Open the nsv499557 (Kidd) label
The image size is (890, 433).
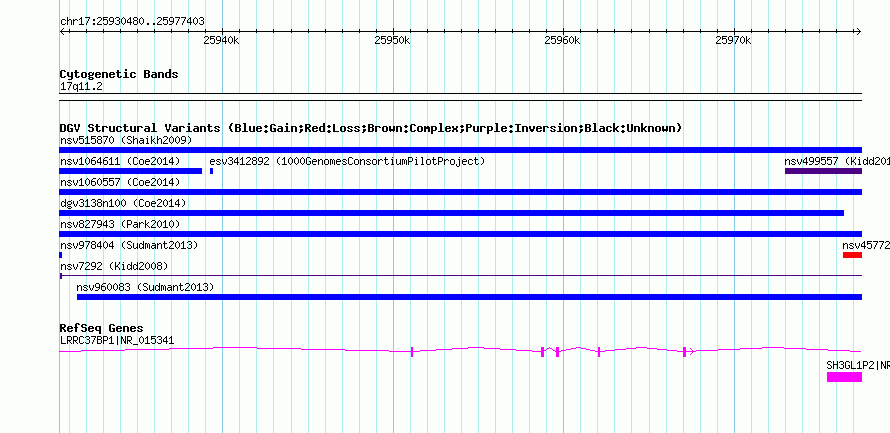[837, 161]
